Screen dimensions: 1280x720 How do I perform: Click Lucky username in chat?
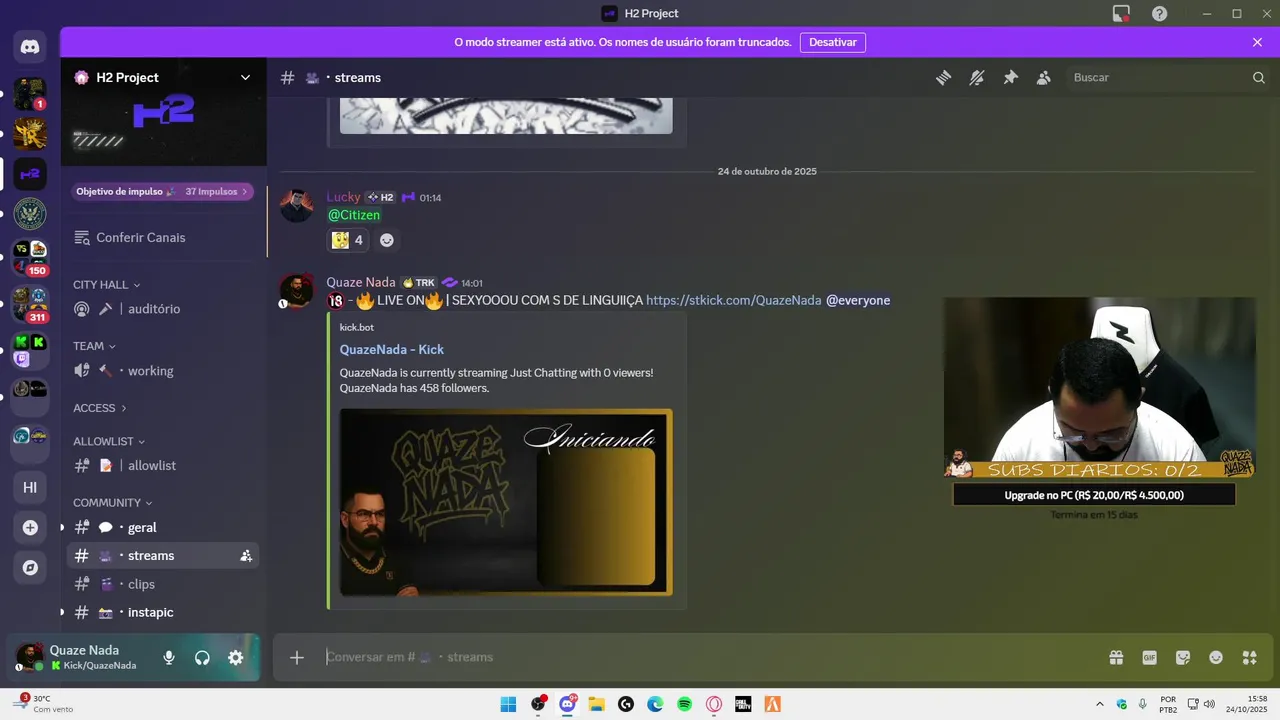click(x=343, y=197)
